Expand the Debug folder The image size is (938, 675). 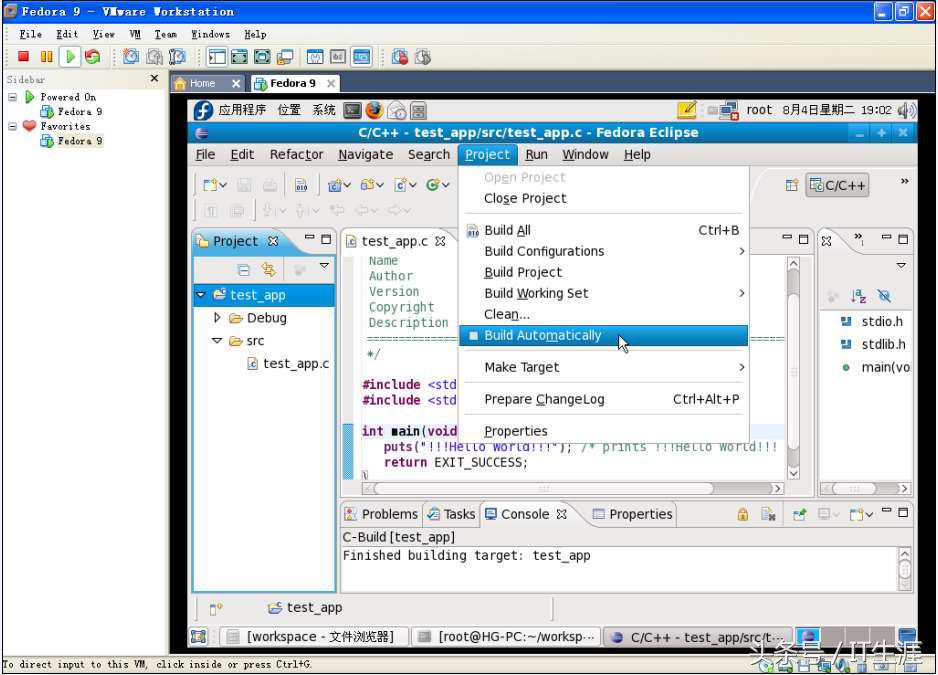tap(216, 317)
